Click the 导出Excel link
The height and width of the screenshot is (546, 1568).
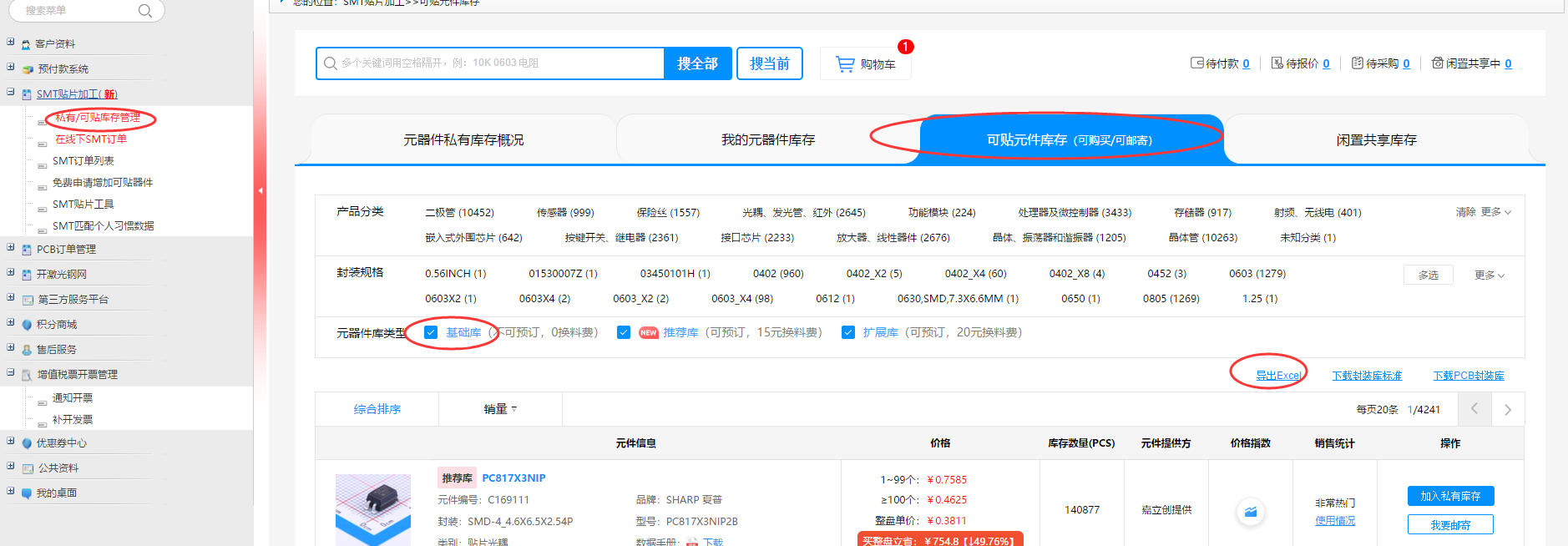1278,376
